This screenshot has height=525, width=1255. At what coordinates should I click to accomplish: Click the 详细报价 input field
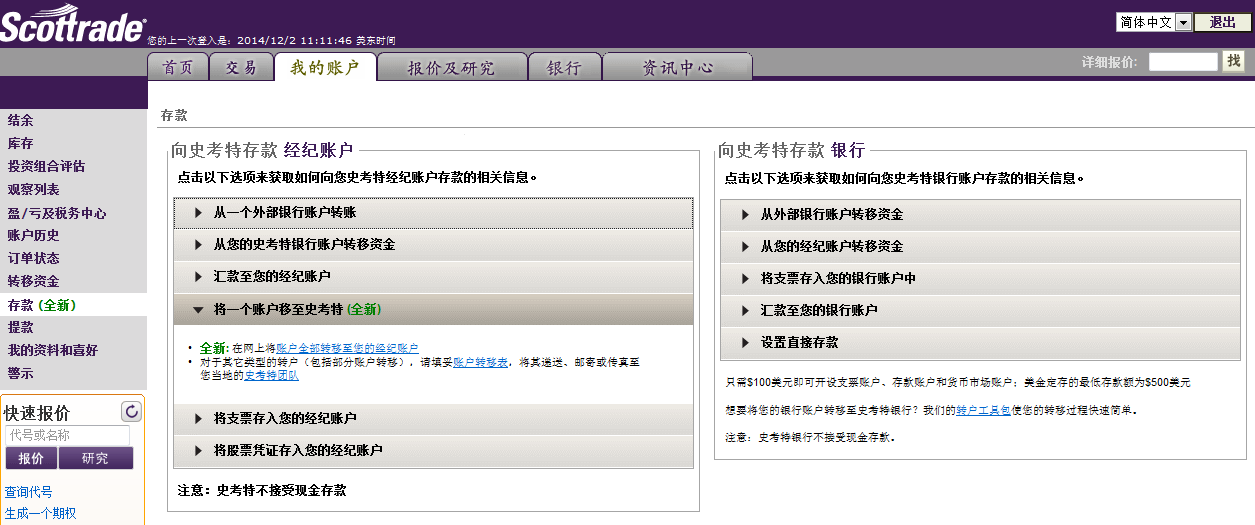pyautogui.click(x=1182, y=62)
